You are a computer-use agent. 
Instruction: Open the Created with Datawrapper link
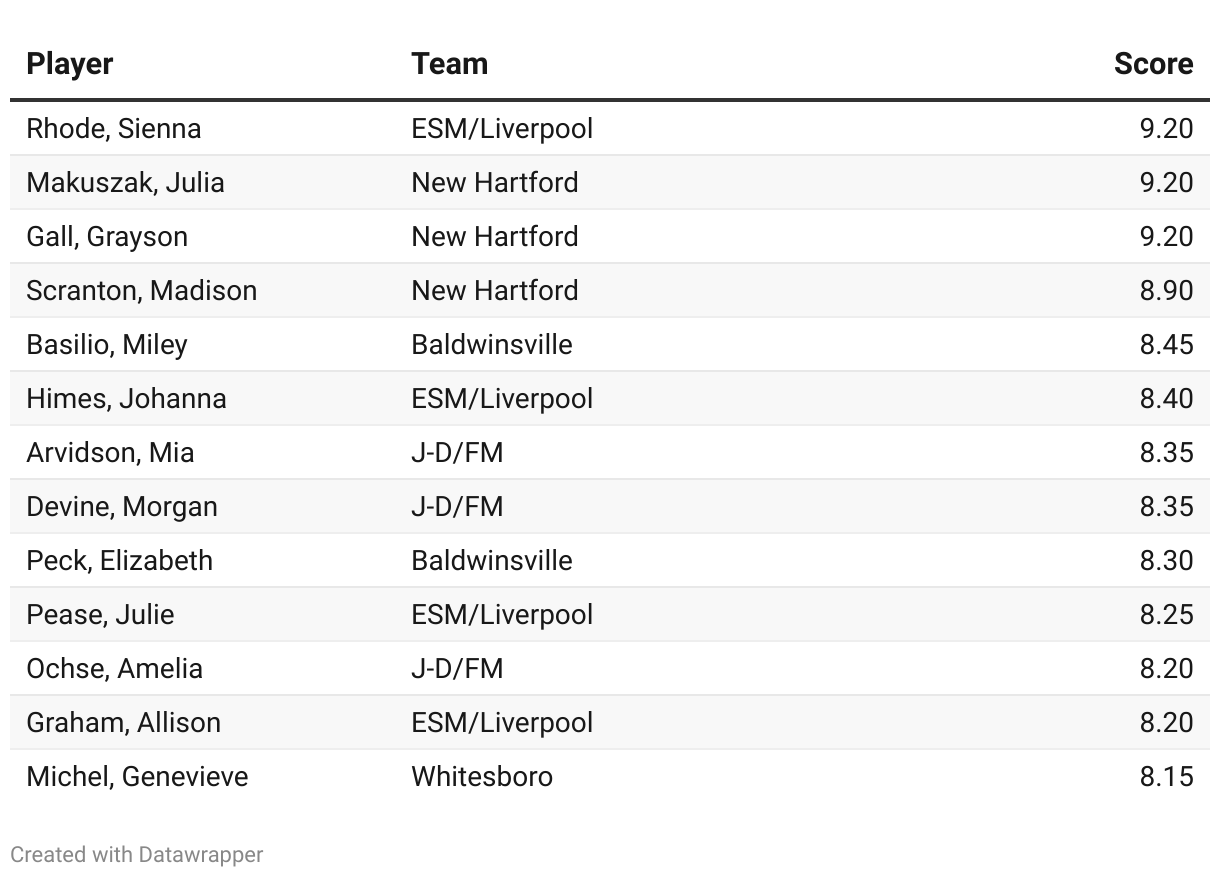(137, 855)
